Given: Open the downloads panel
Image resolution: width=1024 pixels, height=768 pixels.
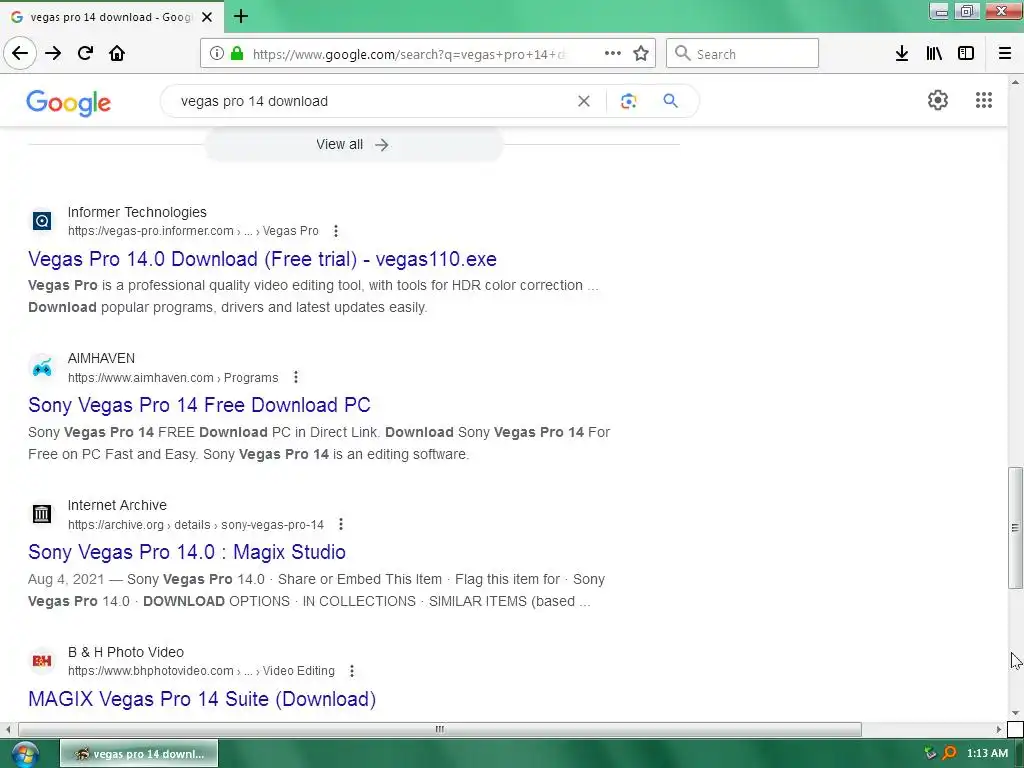Looking at the screenshot, I should (x=902, y=54).
